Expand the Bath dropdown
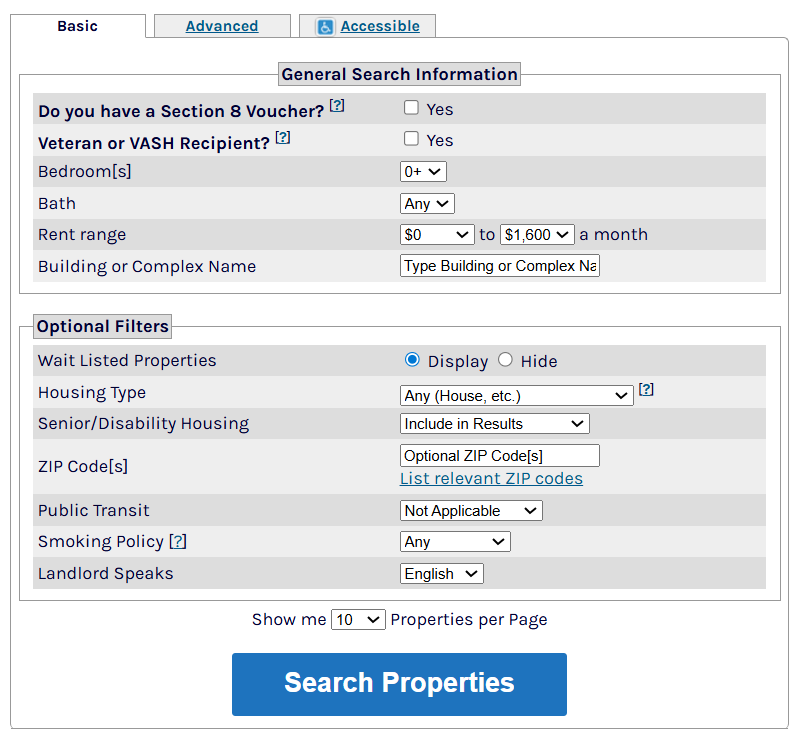Screen dimensions: 804x739 click(x=426, y=203)
